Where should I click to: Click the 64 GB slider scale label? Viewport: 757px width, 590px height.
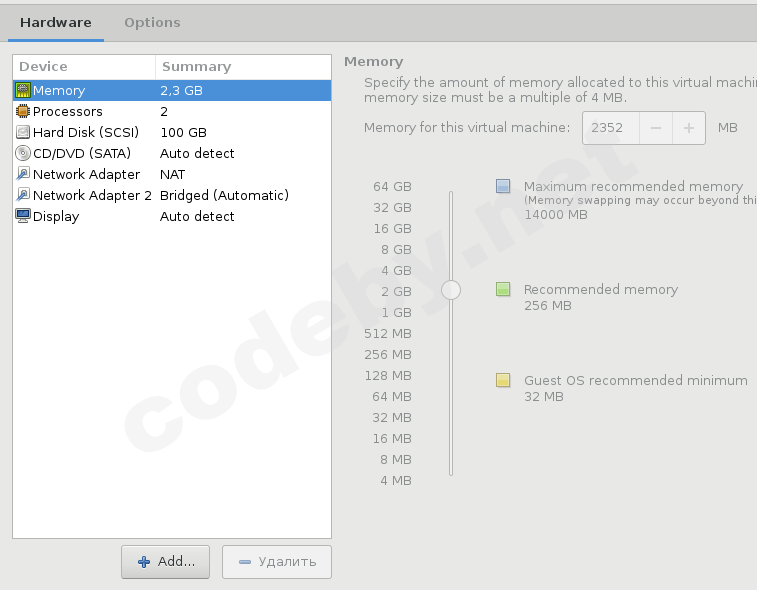point(392,186)
